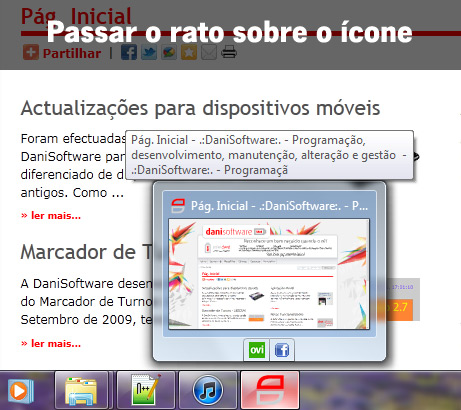Click the Google share icon beside Twitter
Image resolution: width=461 pixels, height=410 pixels.
tap(169, 52)
